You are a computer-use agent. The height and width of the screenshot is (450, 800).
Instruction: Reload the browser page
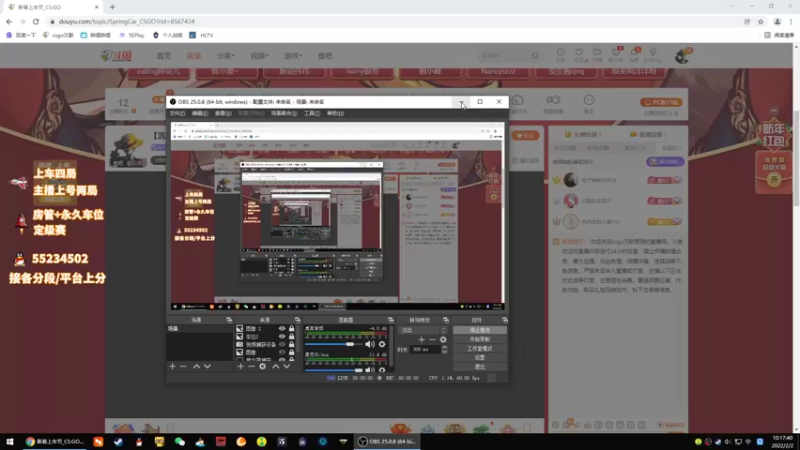click(36, 21)
